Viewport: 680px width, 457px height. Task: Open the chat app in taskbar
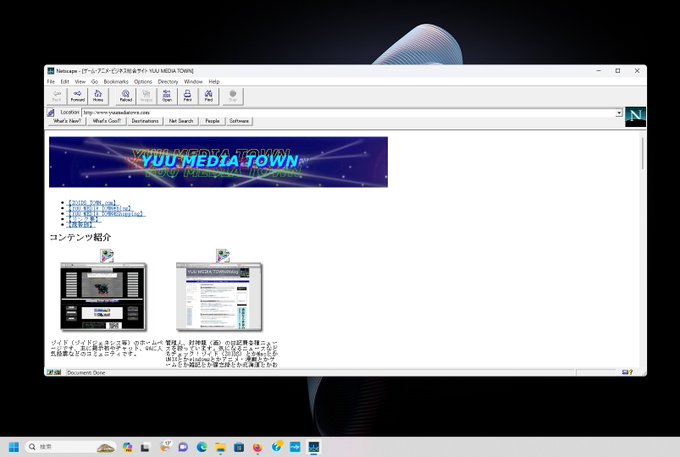point(183,447)
